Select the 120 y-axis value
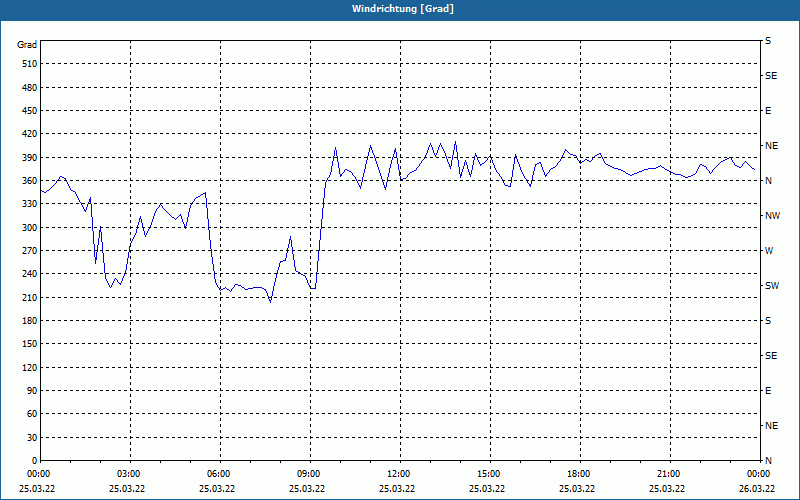 (29, 367)
